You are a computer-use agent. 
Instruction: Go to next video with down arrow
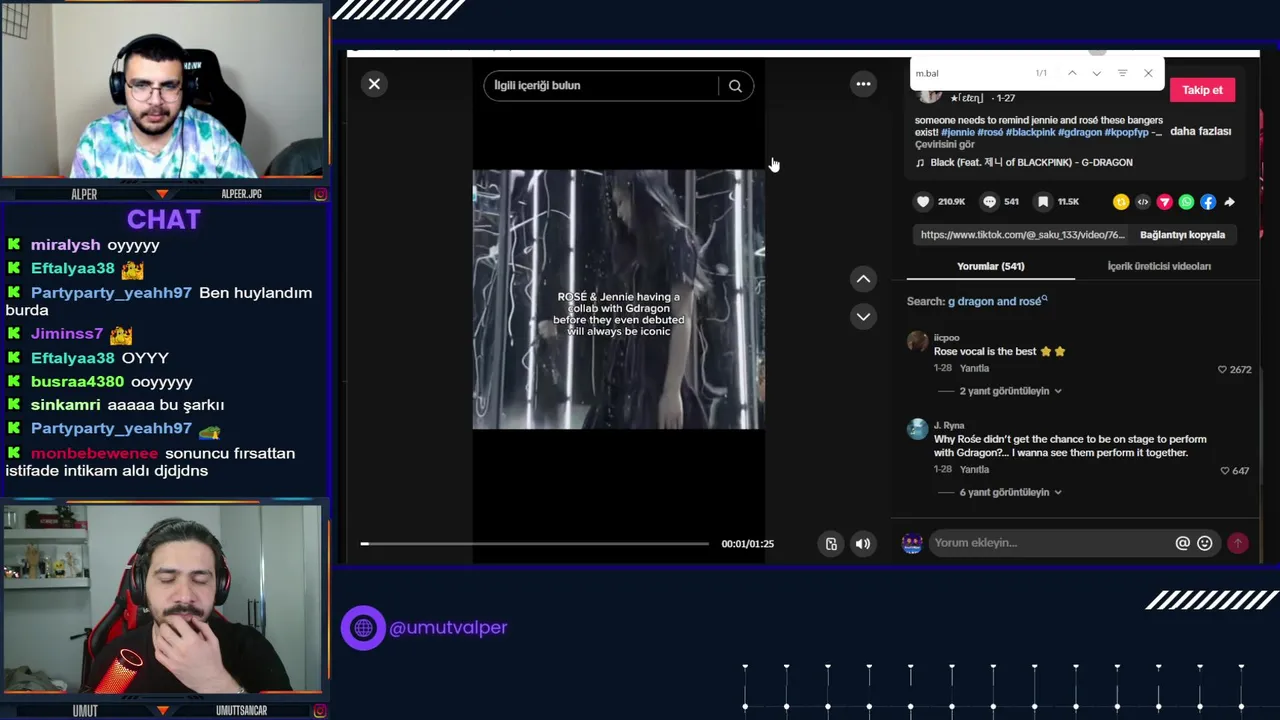pos(863,317)
